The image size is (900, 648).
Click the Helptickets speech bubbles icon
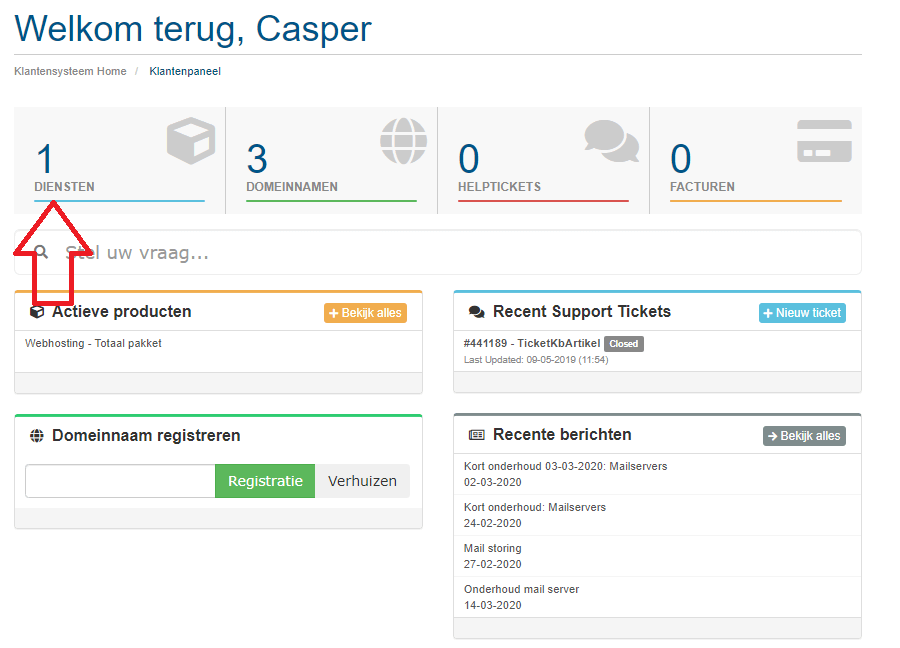point(611,141)
